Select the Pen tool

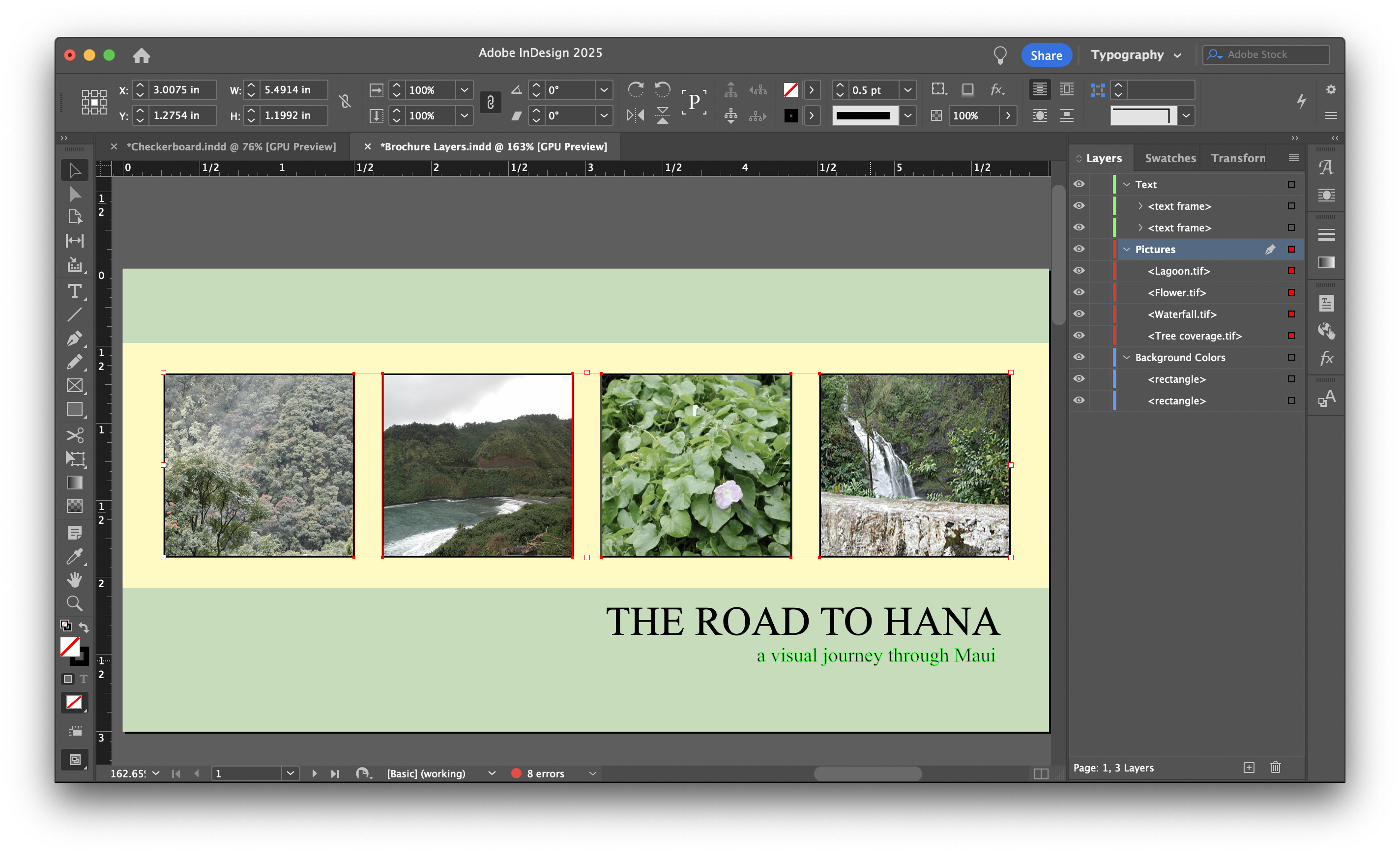tap(74, 339)
